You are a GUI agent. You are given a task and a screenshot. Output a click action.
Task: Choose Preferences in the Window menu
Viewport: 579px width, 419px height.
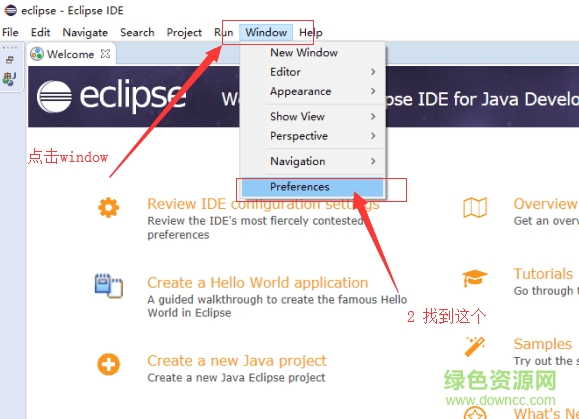[x=312, y=187]
